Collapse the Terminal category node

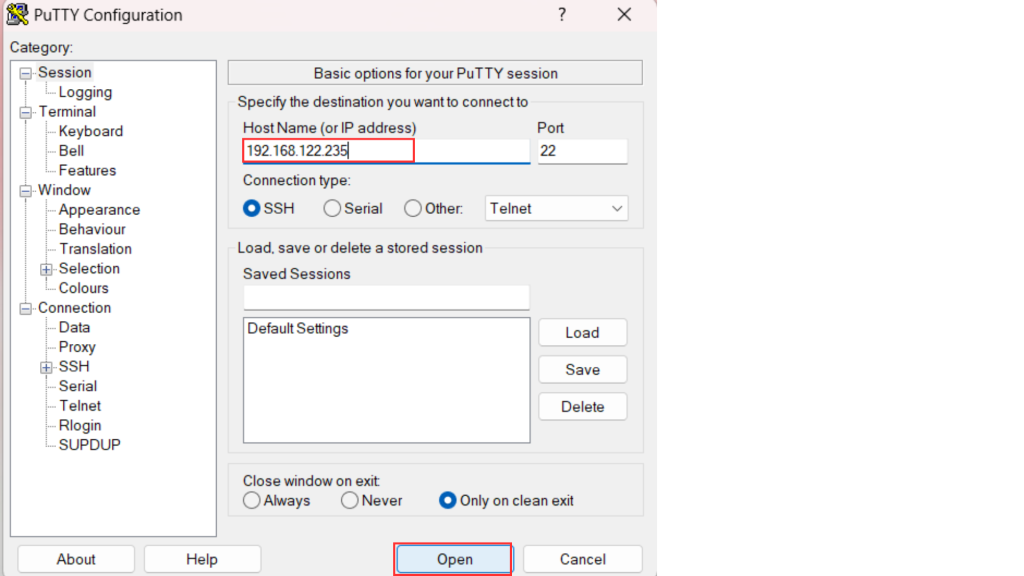click(x=26, y=112)
